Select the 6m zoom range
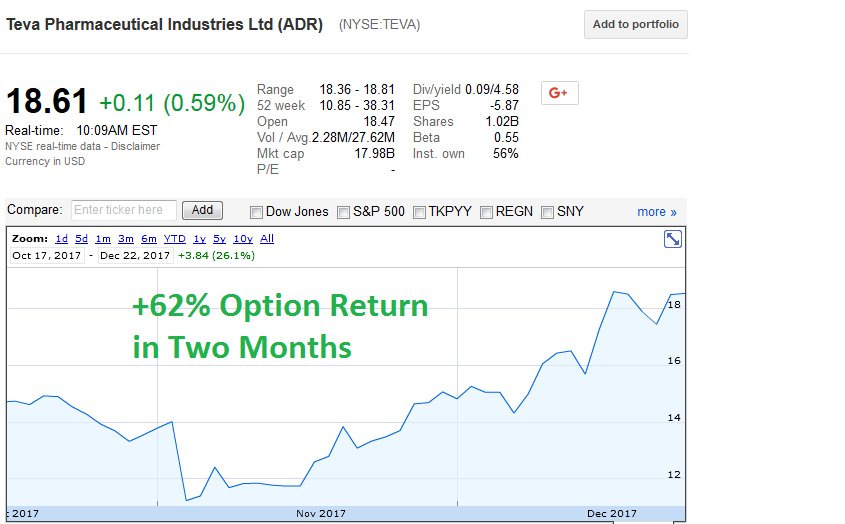 (x=148, y=239)
